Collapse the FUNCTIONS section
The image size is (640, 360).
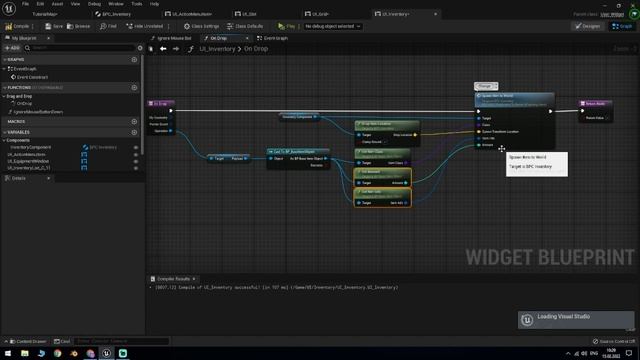click(4, 87)
